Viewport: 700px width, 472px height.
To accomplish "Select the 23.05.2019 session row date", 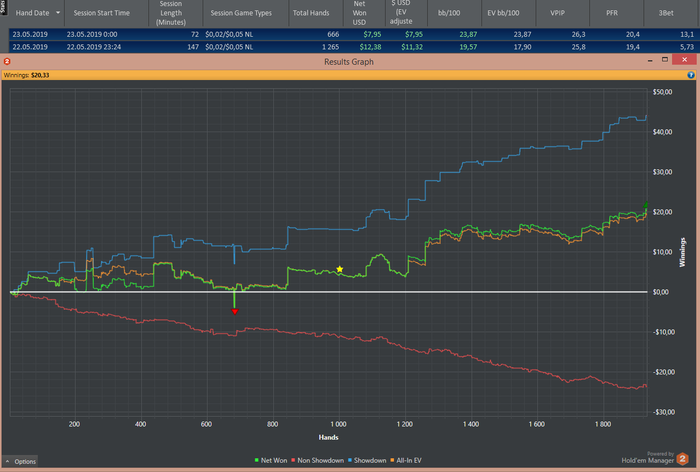I will click(30, 34).
